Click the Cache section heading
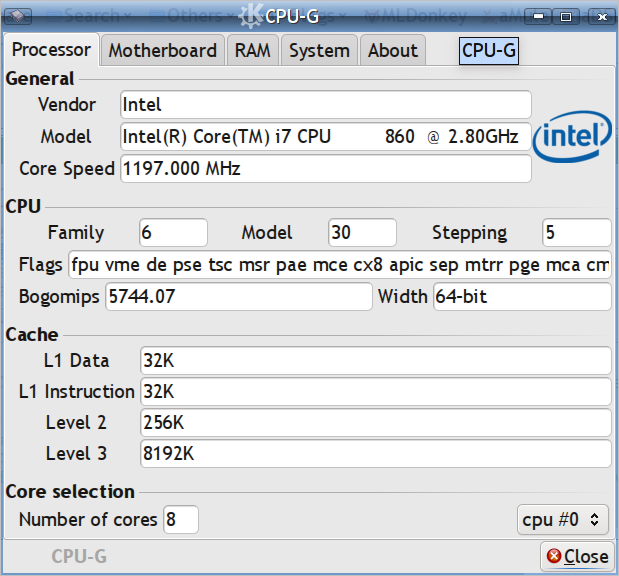 [x=32, y=334]
